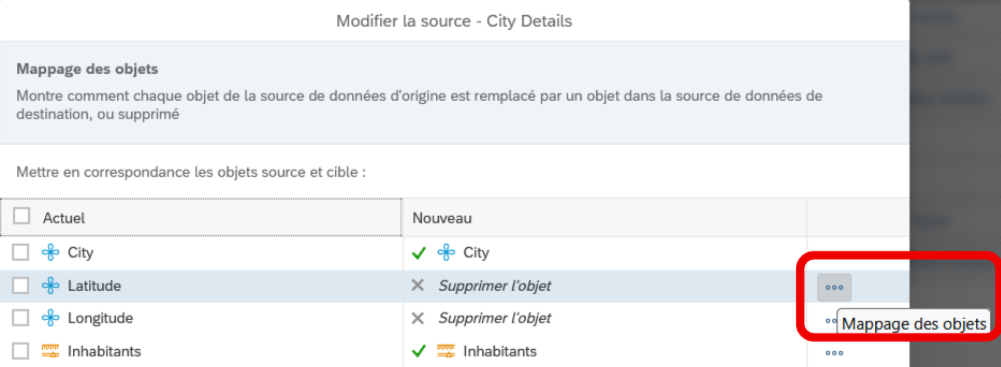Screen dimensions: 1001x367
Task: Click the green checkmark beside new Inhabitants
Action: 419,351
